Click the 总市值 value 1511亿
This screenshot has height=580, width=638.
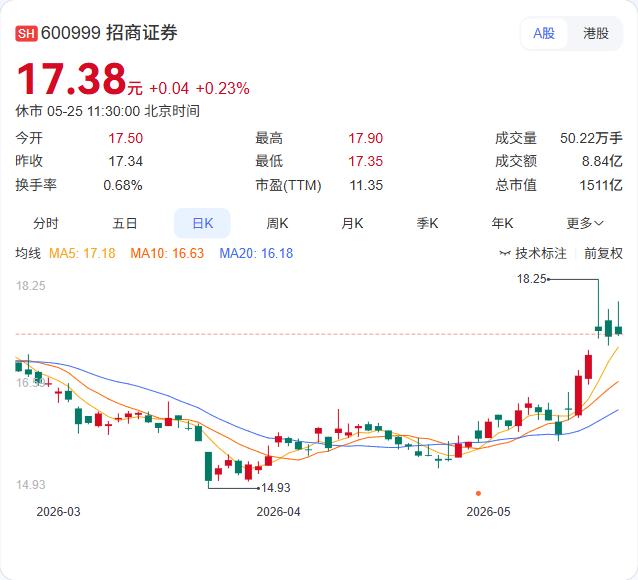tap(601, 186)
